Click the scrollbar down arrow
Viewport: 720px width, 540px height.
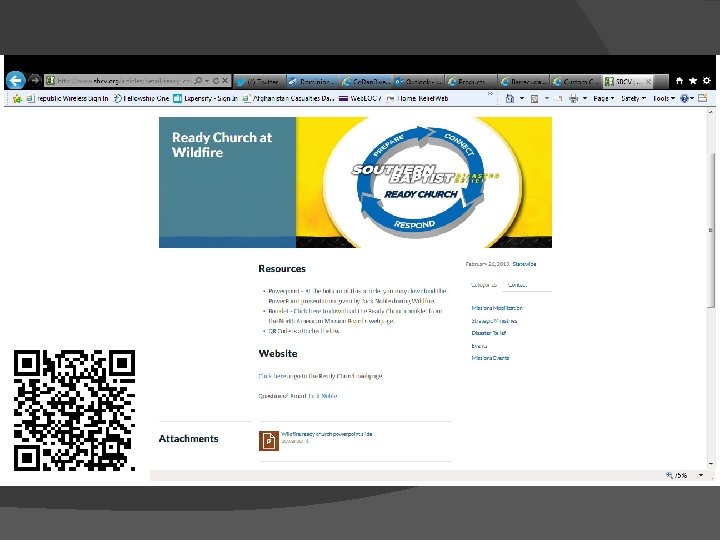[711, 464]
